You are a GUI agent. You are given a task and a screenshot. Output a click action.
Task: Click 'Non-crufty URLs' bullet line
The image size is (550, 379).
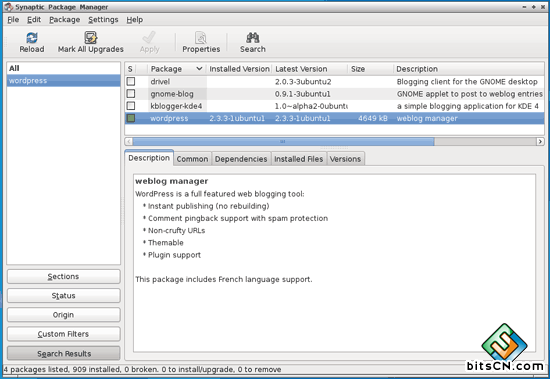[x=176, y=231]
